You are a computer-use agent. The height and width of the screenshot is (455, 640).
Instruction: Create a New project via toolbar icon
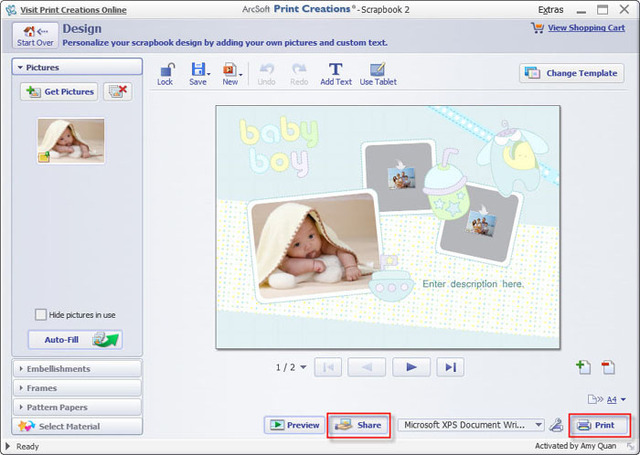tap(229, 70)
